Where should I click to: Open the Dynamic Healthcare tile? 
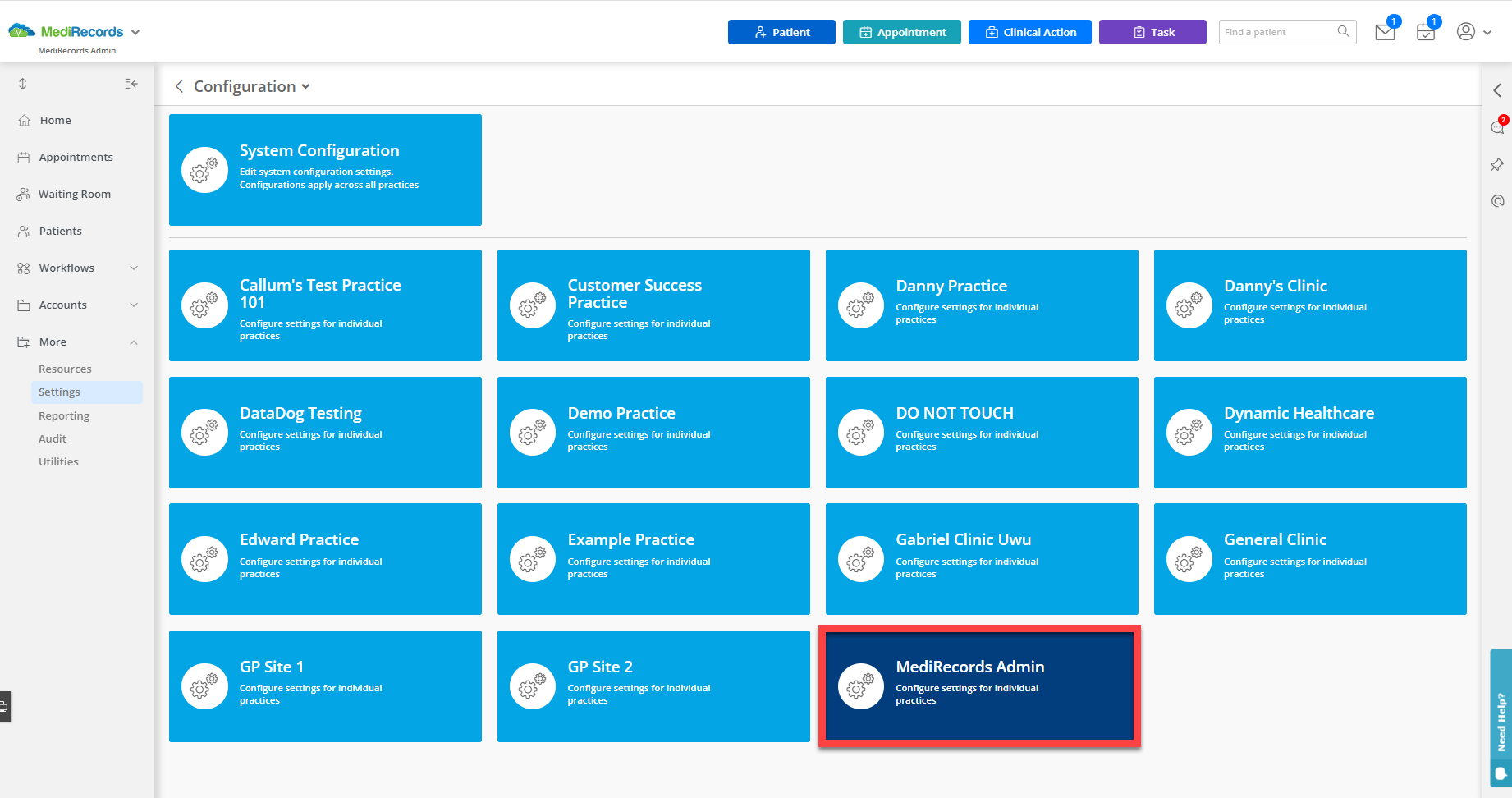coord(1310,433)
